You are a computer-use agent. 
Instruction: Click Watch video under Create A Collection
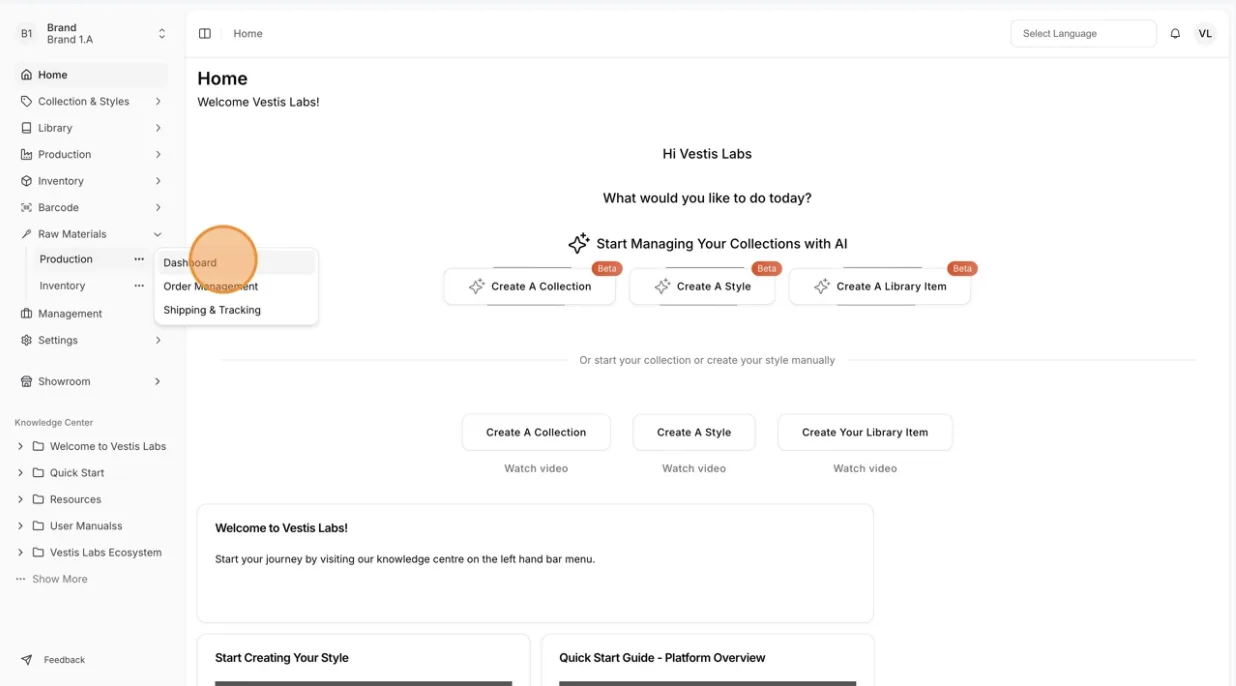point(536,468)
